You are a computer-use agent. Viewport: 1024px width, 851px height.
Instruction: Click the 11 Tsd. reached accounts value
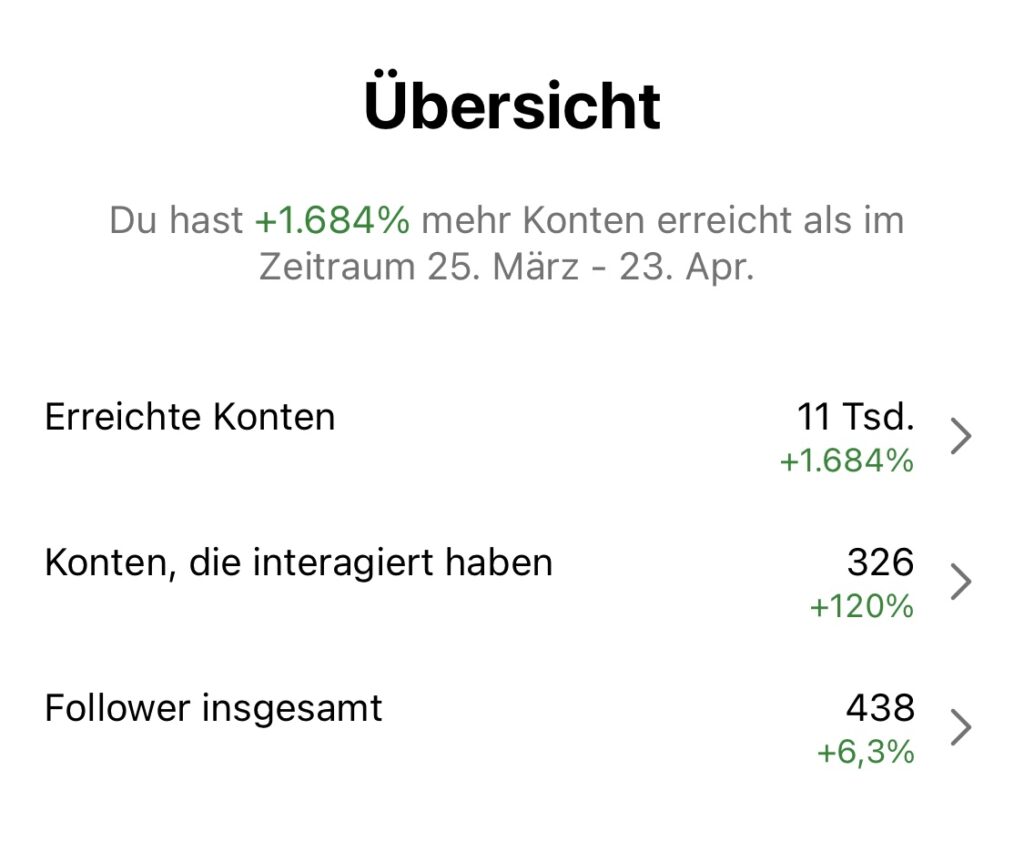pos(856,417)
